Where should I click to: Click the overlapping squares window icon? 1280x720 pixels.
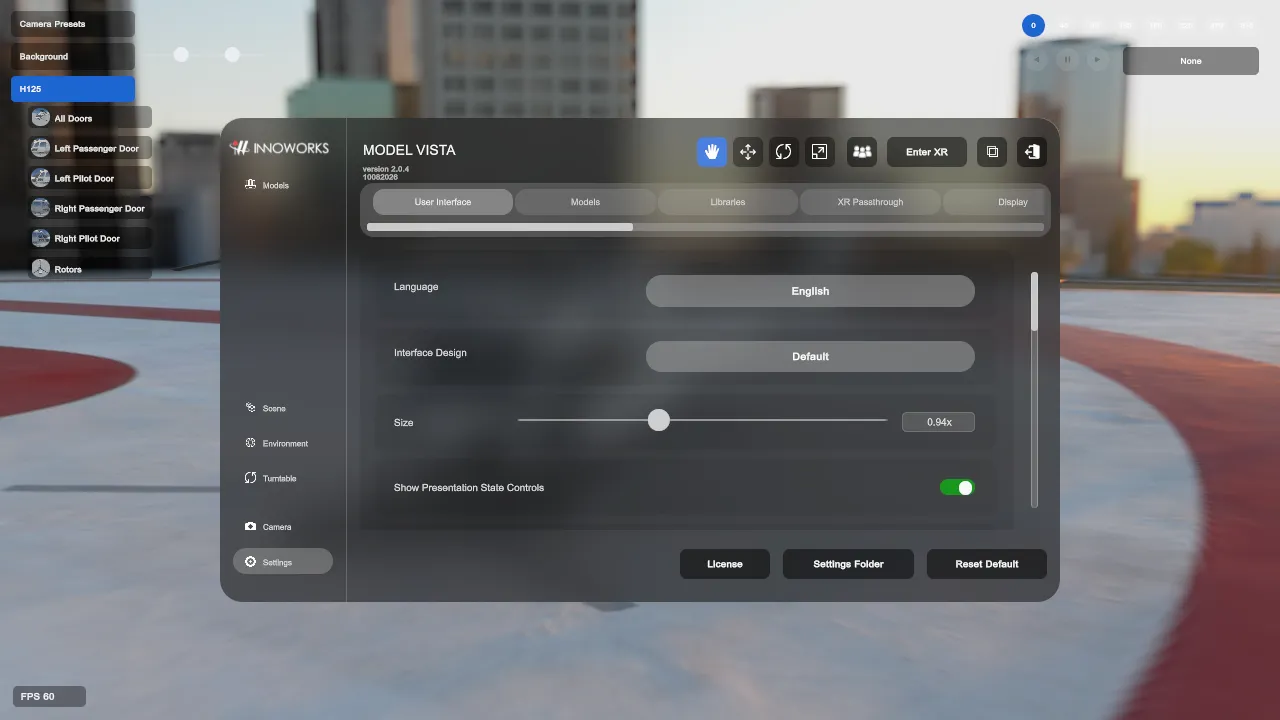pyautogui.click(x=992, y=152)
